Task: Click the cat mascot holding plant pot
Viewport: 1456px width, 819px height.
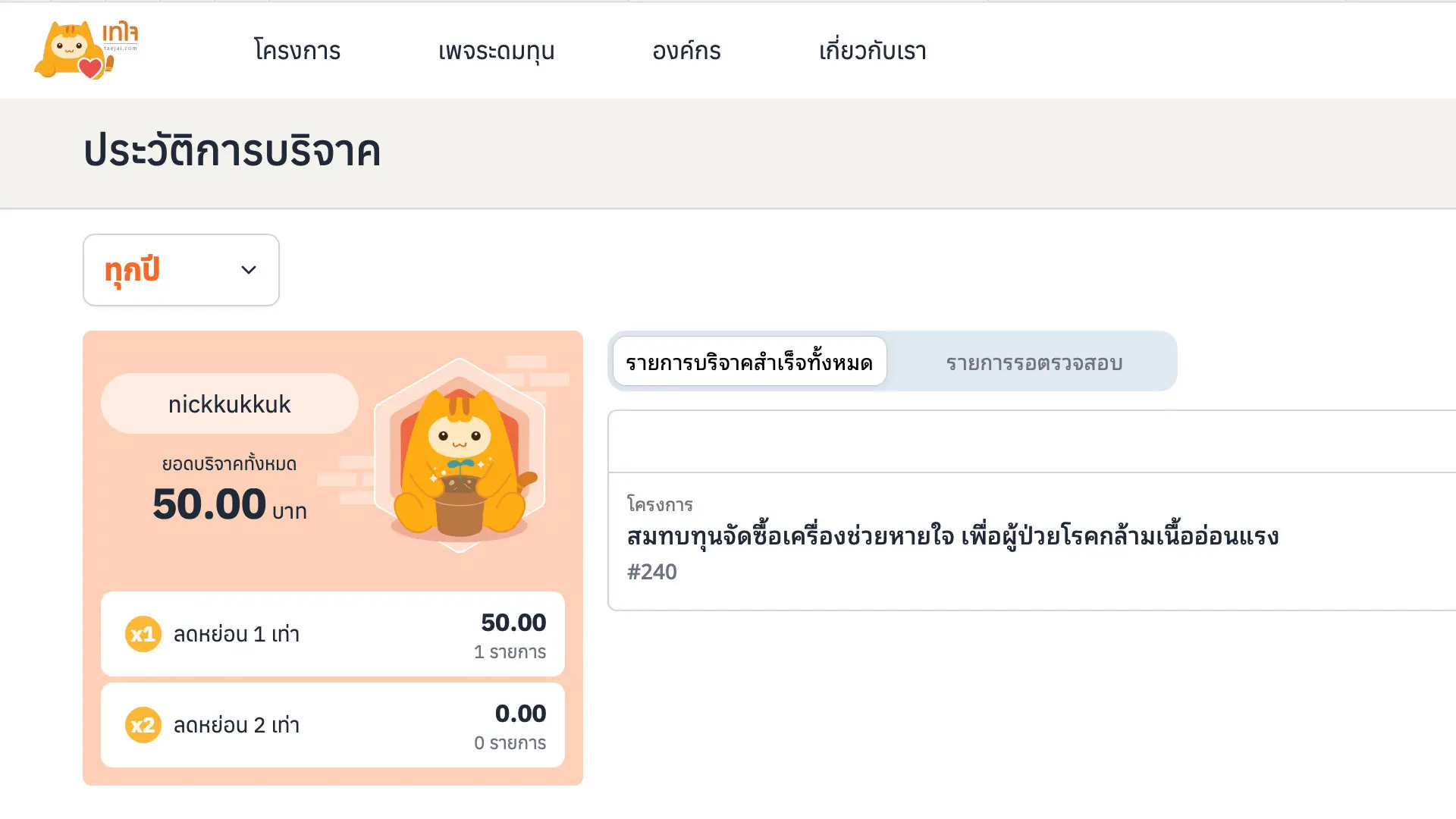Action: (x=460, y=464)
